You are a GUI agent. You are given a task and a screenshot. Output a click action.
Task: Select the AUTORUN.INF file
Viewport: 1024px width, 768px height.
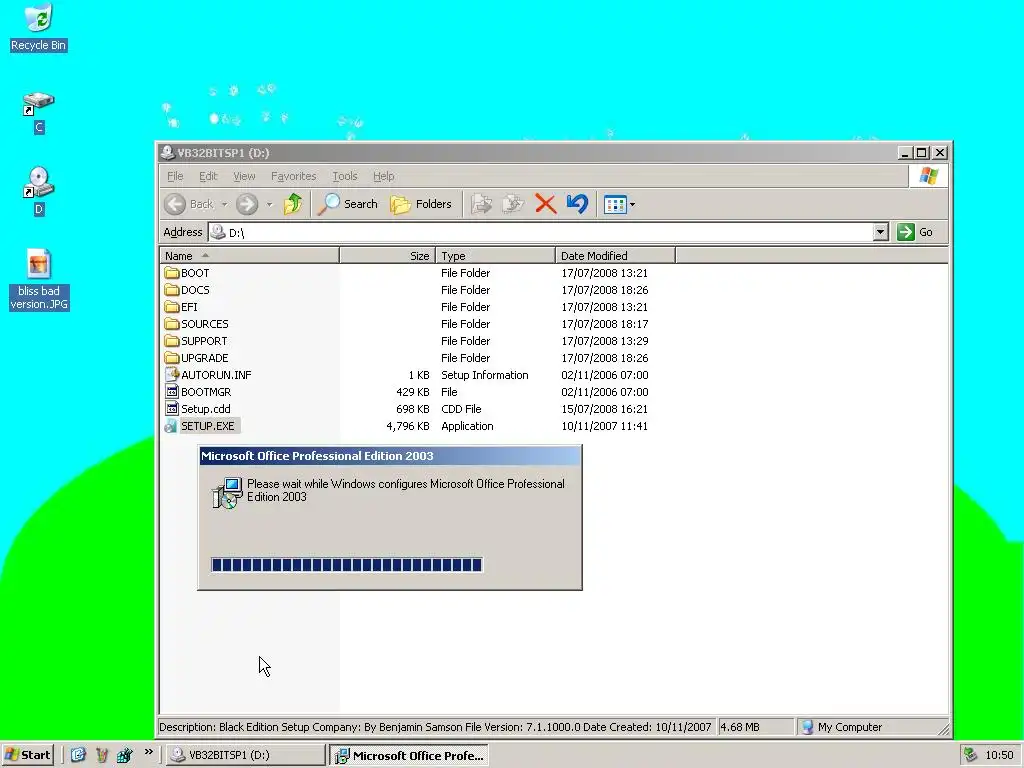tap(208, 375)
